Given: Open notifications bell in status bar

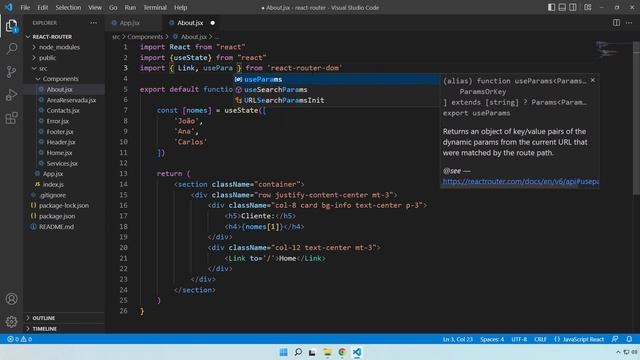Looking at the screenshot, I should point(629,339).
